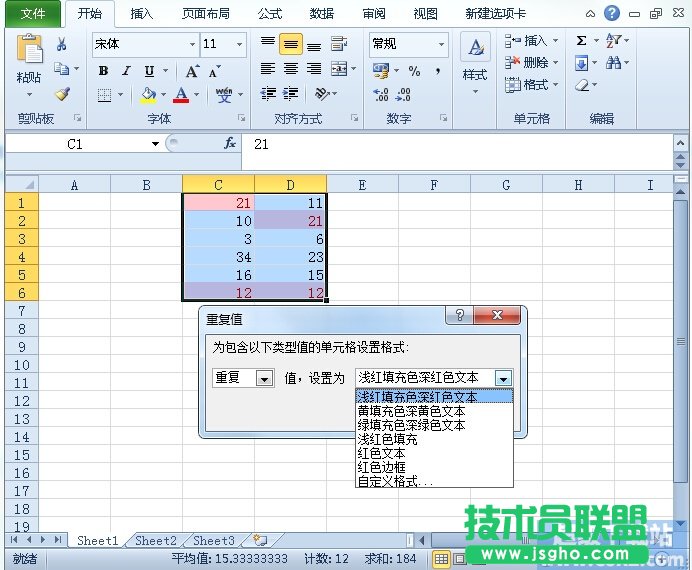Screen dimensions: 692x570
Task: Click the Cut scissors icon
Action: pyautogui.click(x=62, y=45)
